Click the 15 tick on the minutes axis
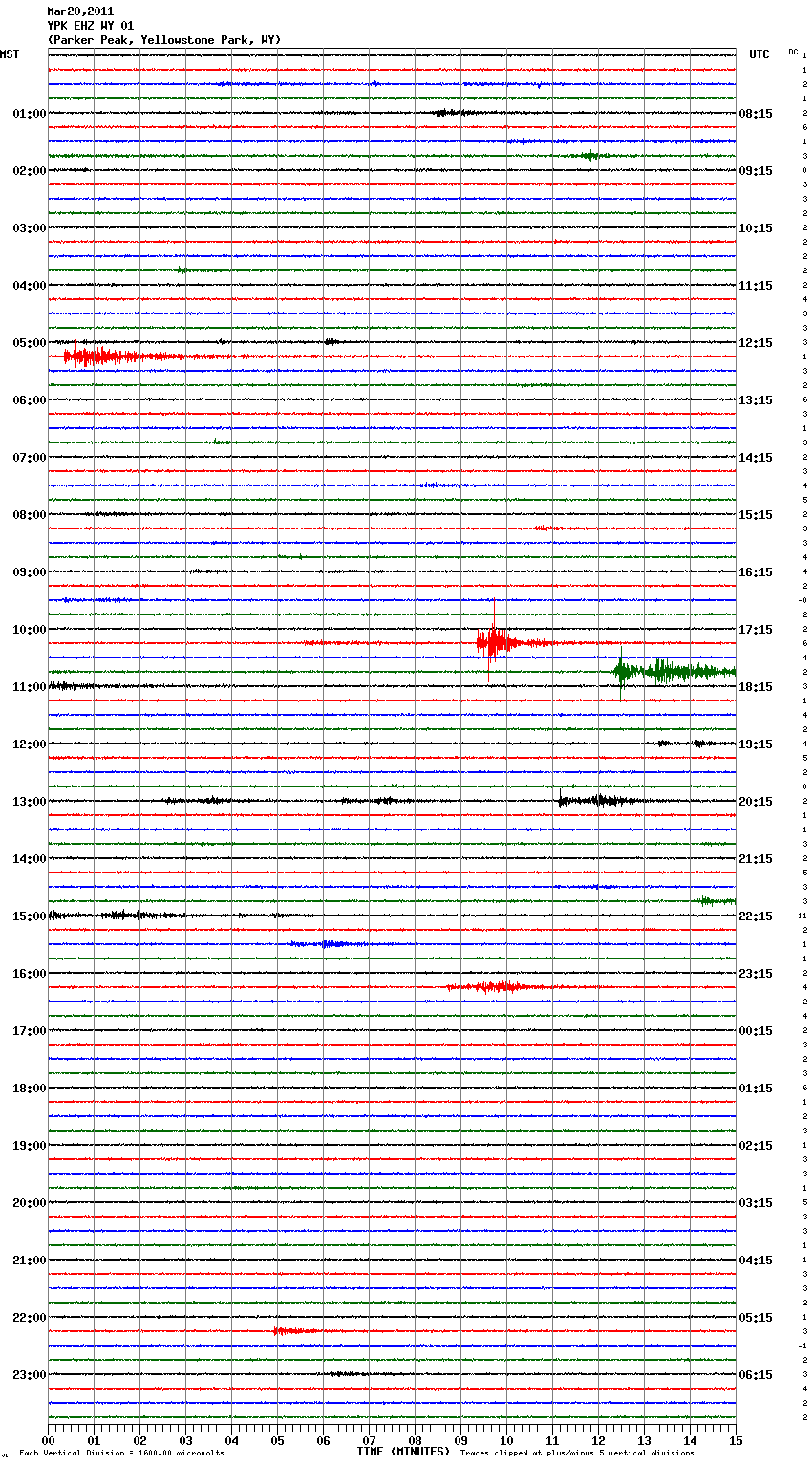This screenshot has width=812, height=1466. [x=736, y=1440]
